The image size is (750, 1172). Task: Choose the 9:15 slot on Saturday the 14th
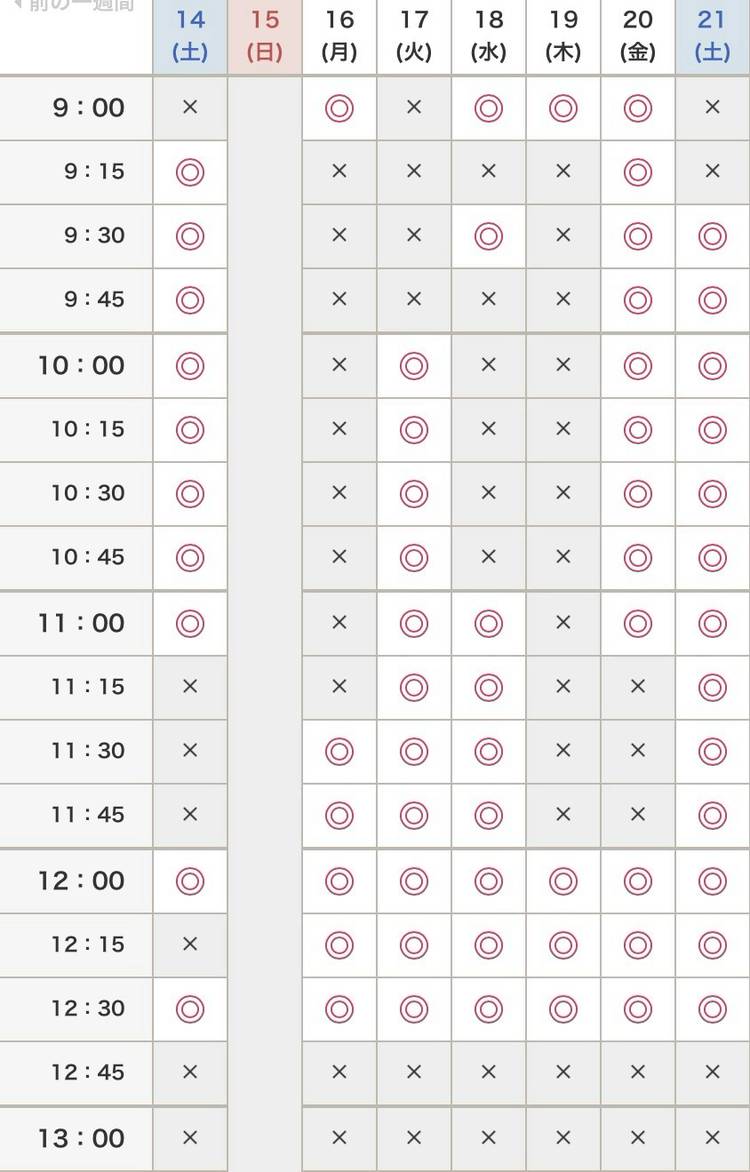(x=190, y=172)
